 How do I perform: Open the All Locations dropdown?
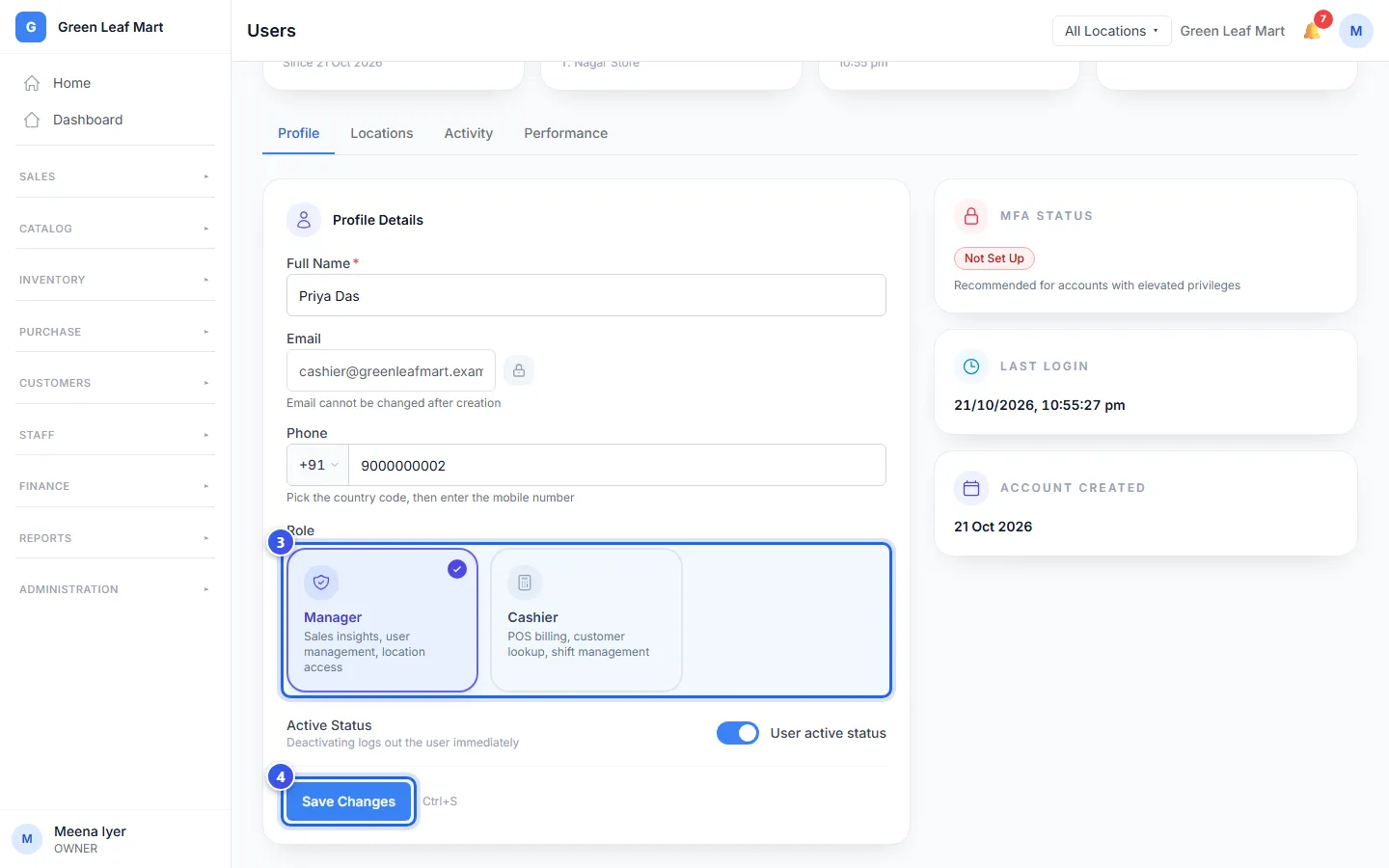click(x=1111, y=31)
